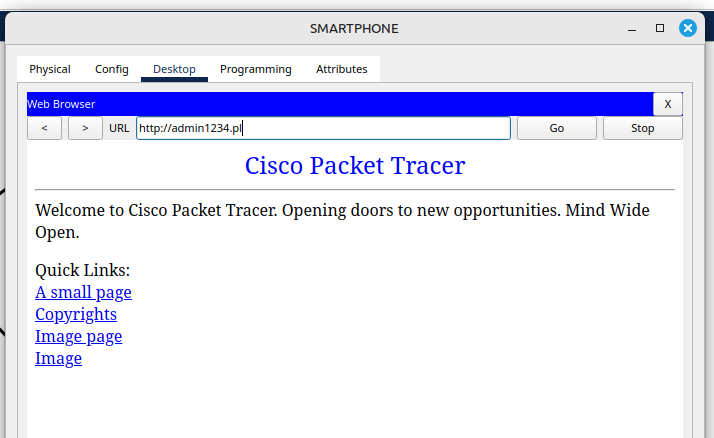The image size is (714, 438).
Task: Switch to the Attributes tab
Action: (342, 69)
